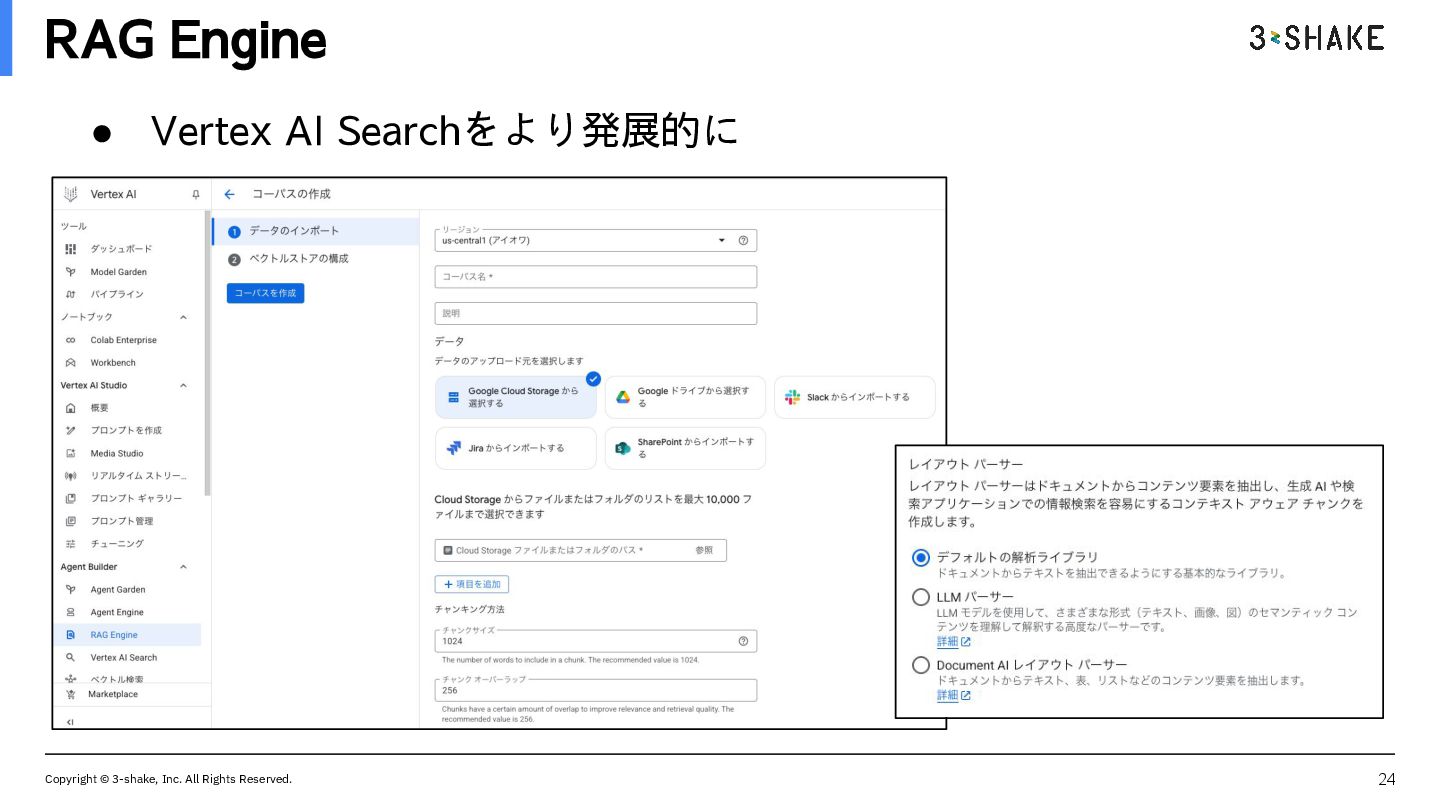Click the プロンプト管理 icon
The width and height of the screenshot is (1440, 810).
point(70,521)
